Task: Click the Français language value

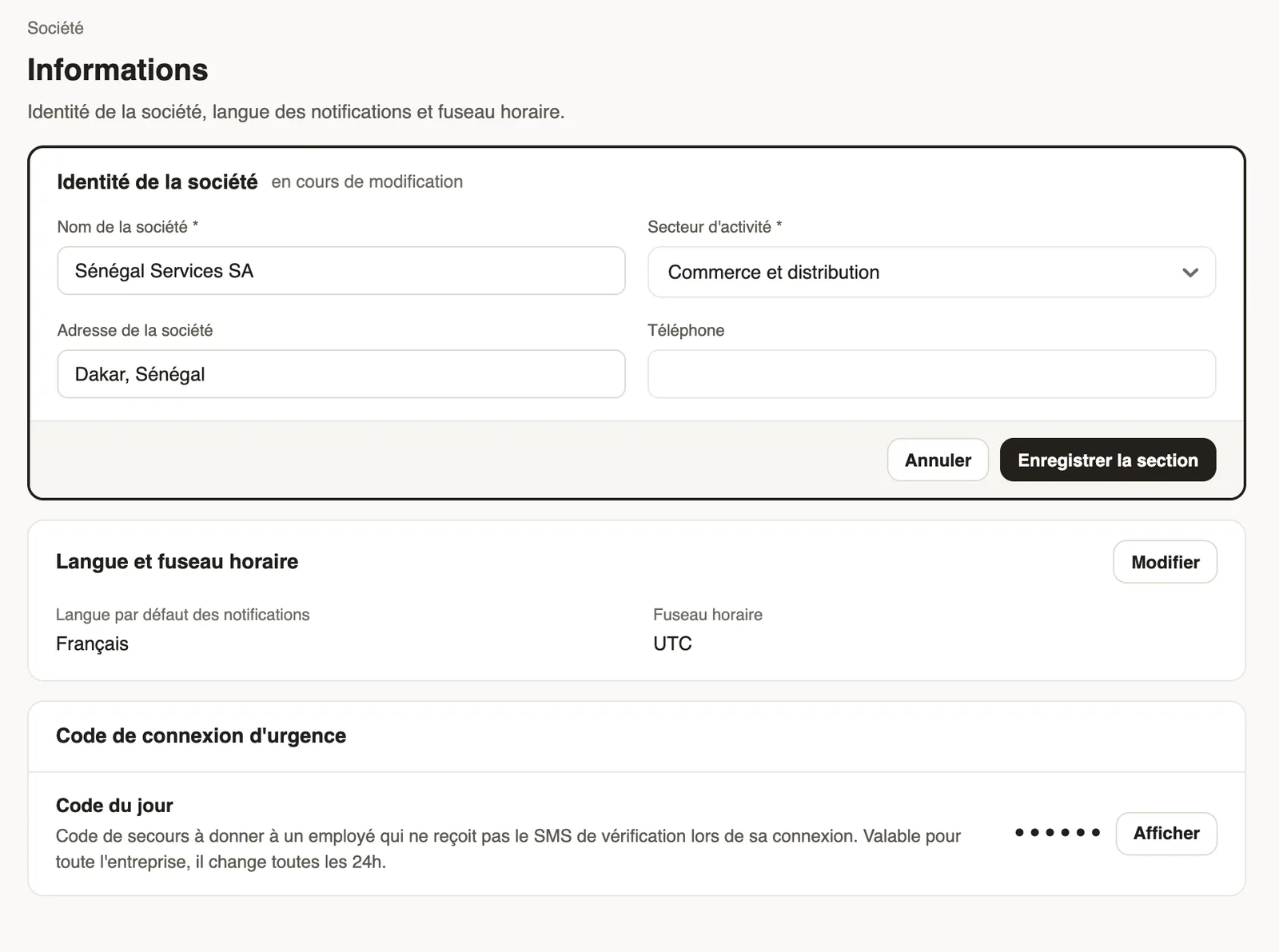Action: tap(92, 643)
